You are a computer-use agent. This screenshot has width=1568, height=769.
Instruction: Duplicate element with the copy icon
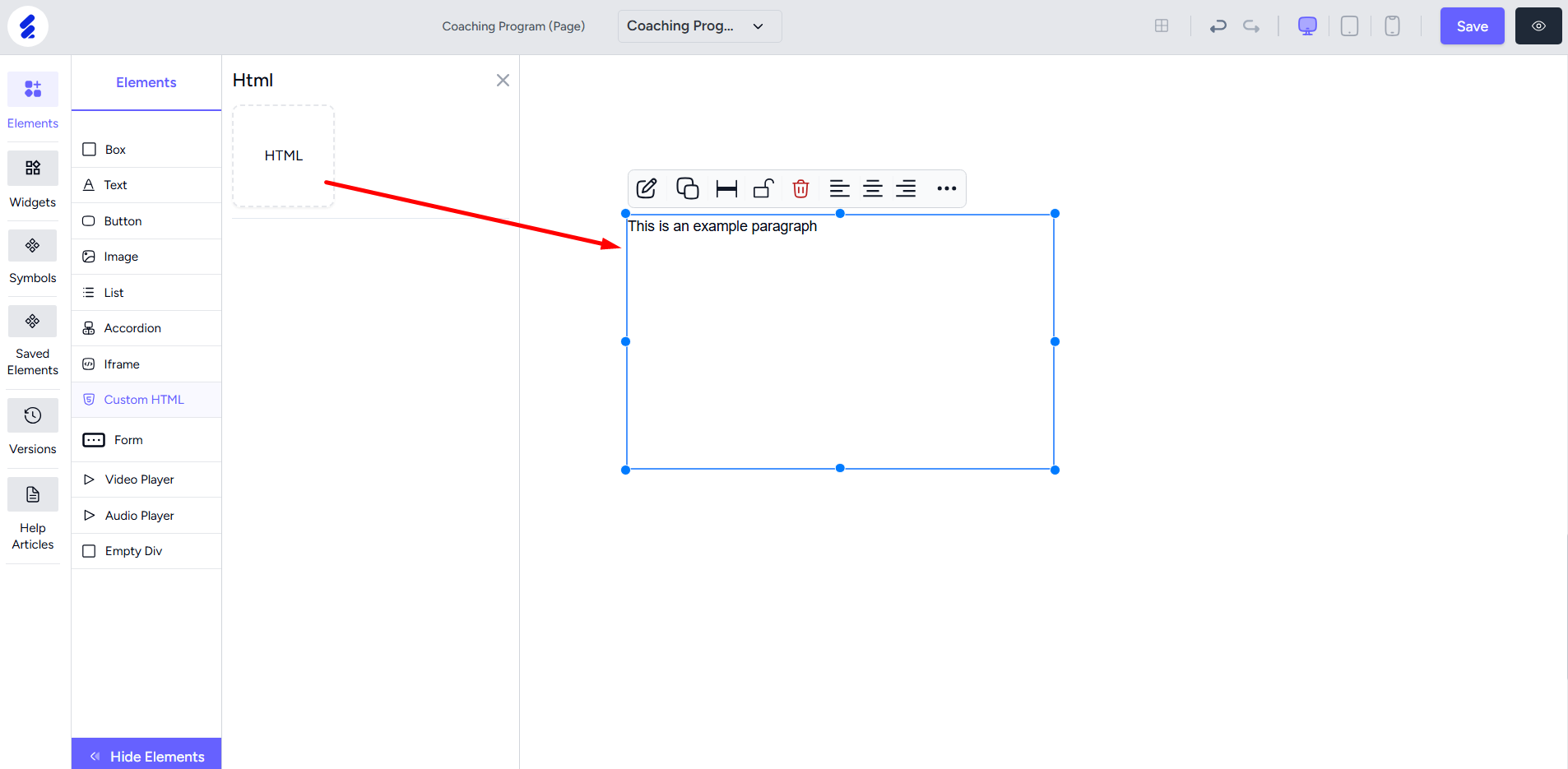(687, 188)
